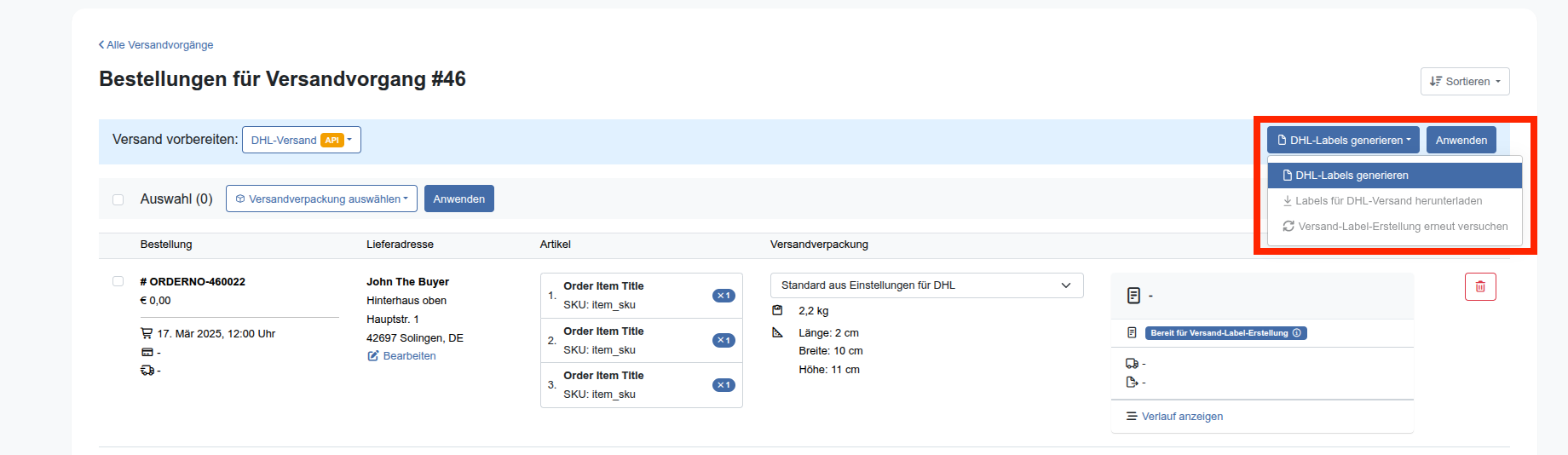Click the info icon on Bereit für Versand-Label-Erstellung badge
Viewport: 1568px width, 455px height.
[x=1297, y=333]
